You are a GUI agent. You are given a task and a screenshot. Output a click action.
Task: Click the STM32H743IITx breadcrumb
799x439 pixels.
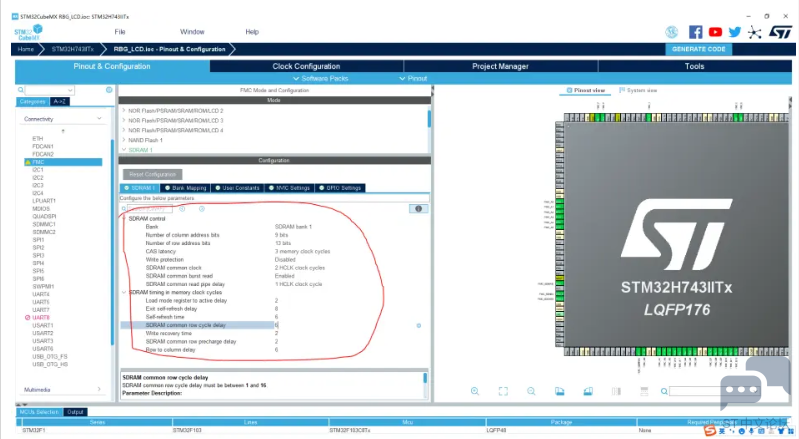(72, 49)
